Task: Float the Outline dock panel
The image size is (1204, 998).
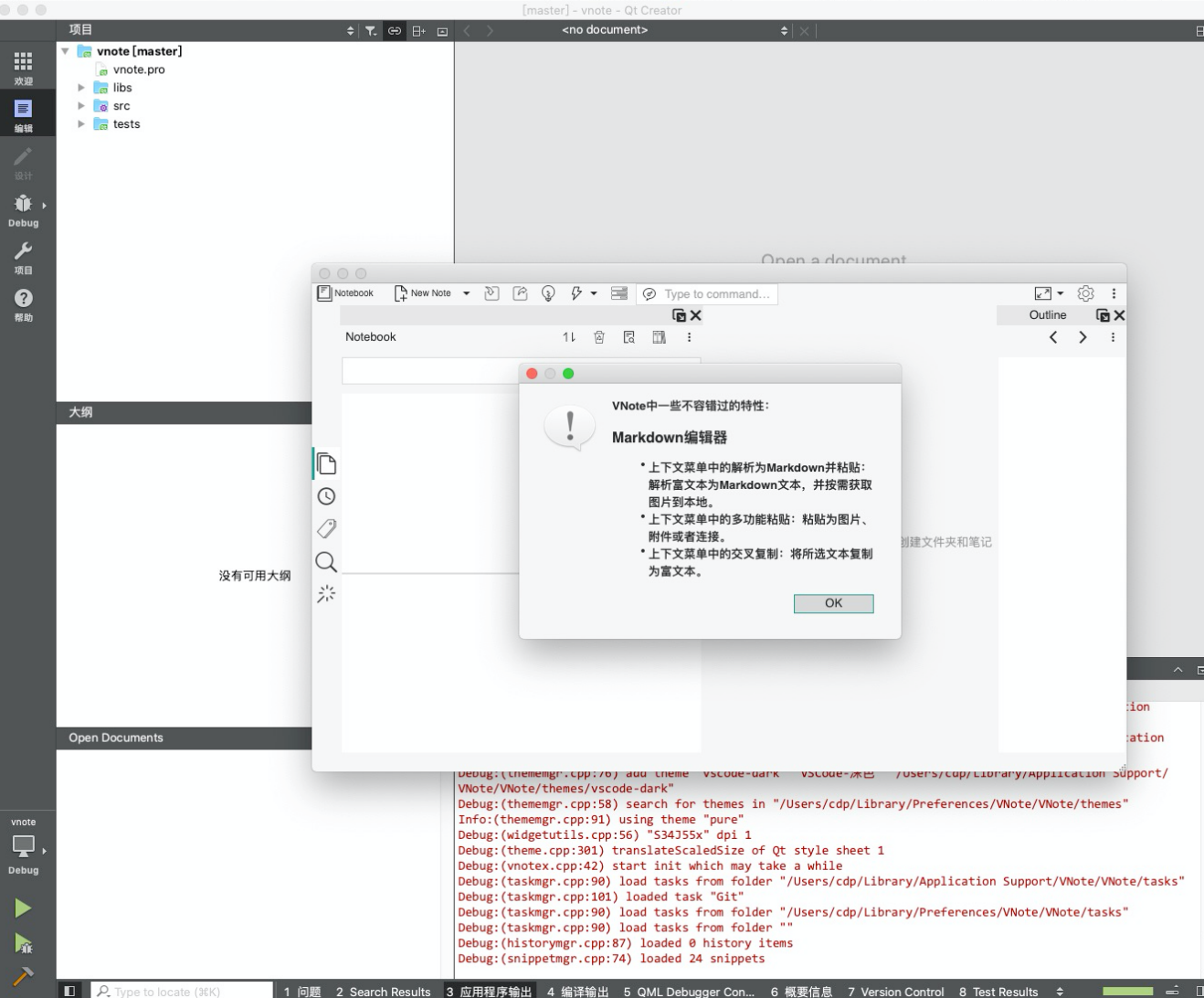Action: (1103, 315)
